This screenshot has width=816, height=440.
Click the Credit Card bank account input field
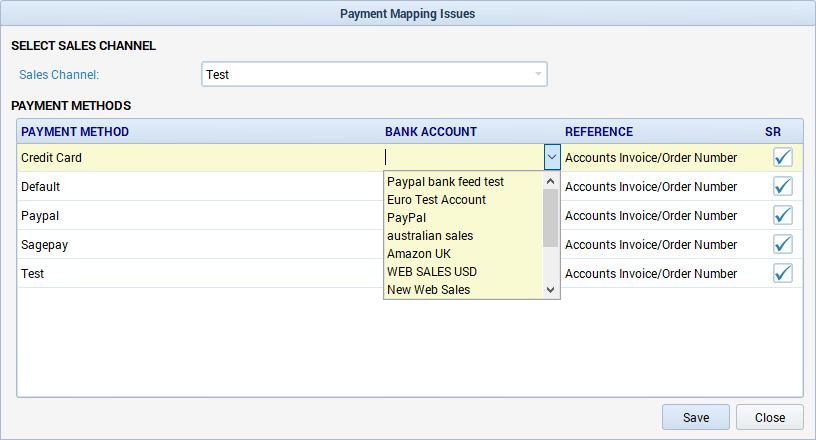(464, 157)
